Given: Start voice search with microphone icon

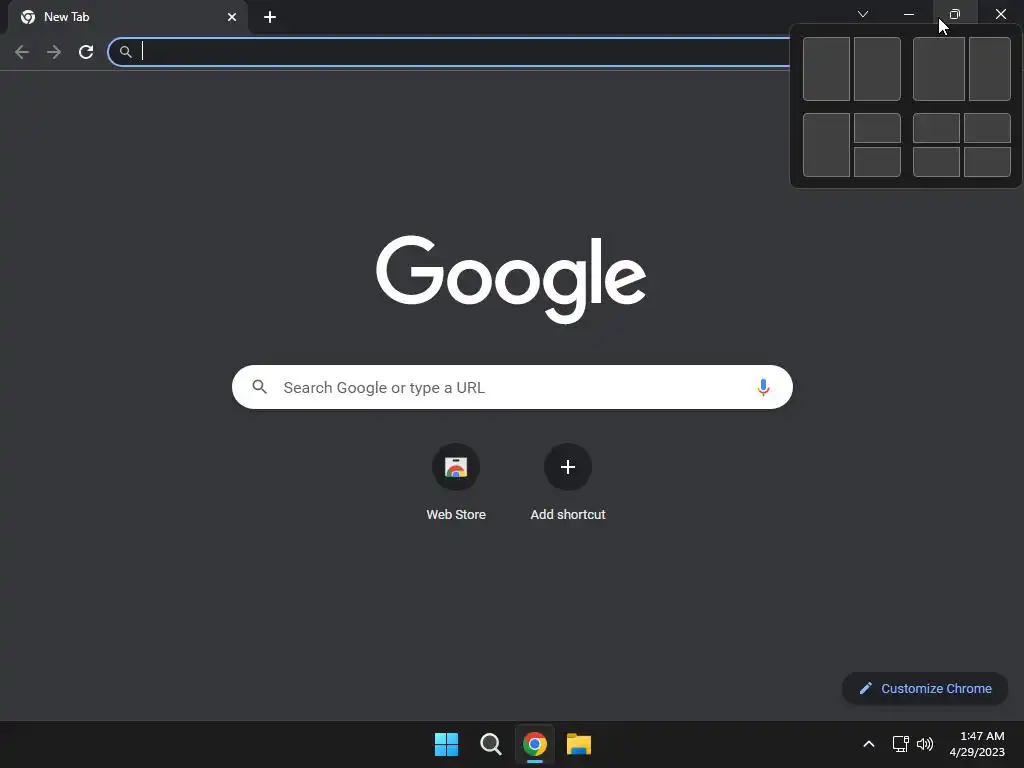Looking at the screenshot, I should [x=763, y=387].
